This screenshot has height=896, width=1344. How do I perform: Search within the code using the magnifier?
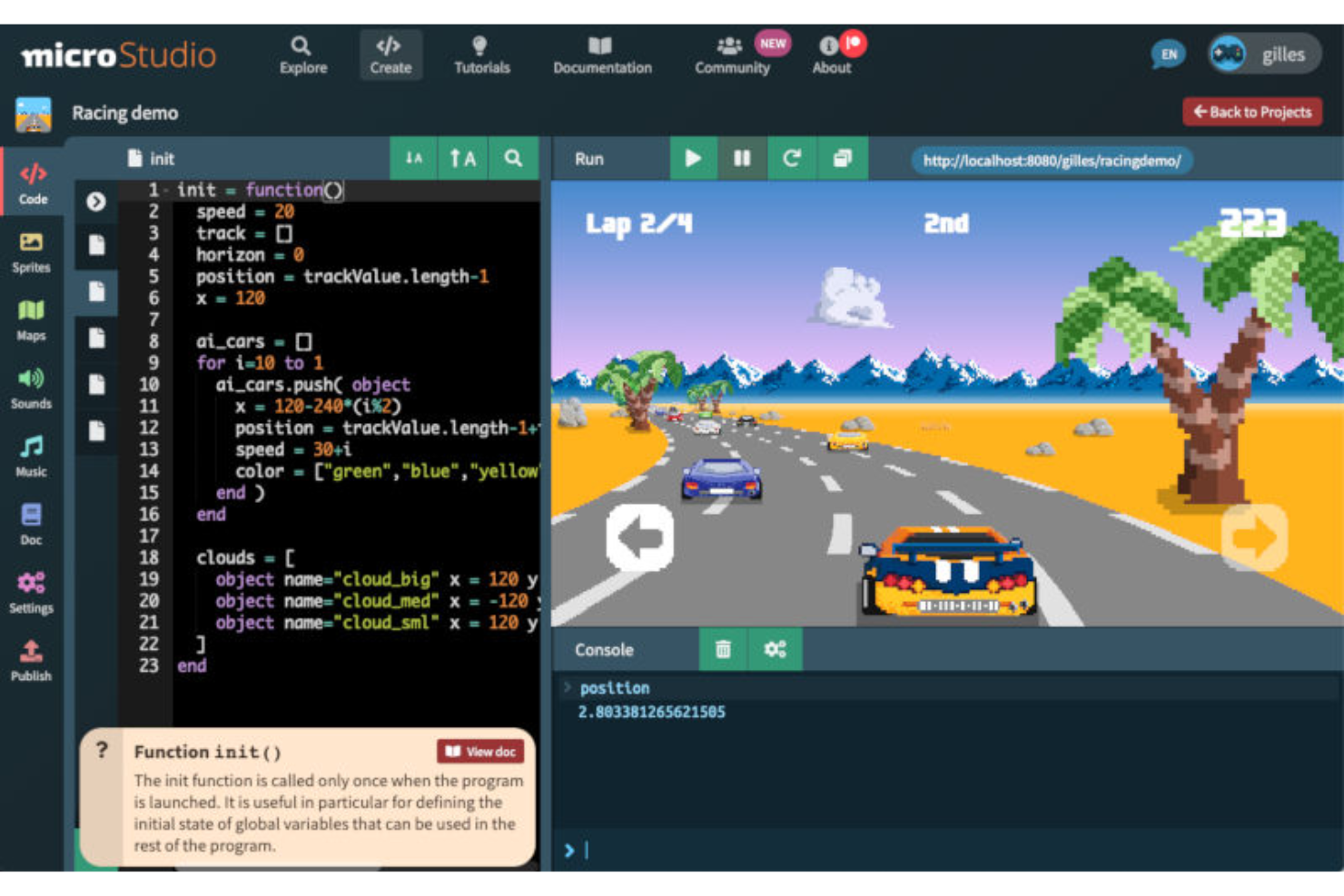(x=513, y=158)
